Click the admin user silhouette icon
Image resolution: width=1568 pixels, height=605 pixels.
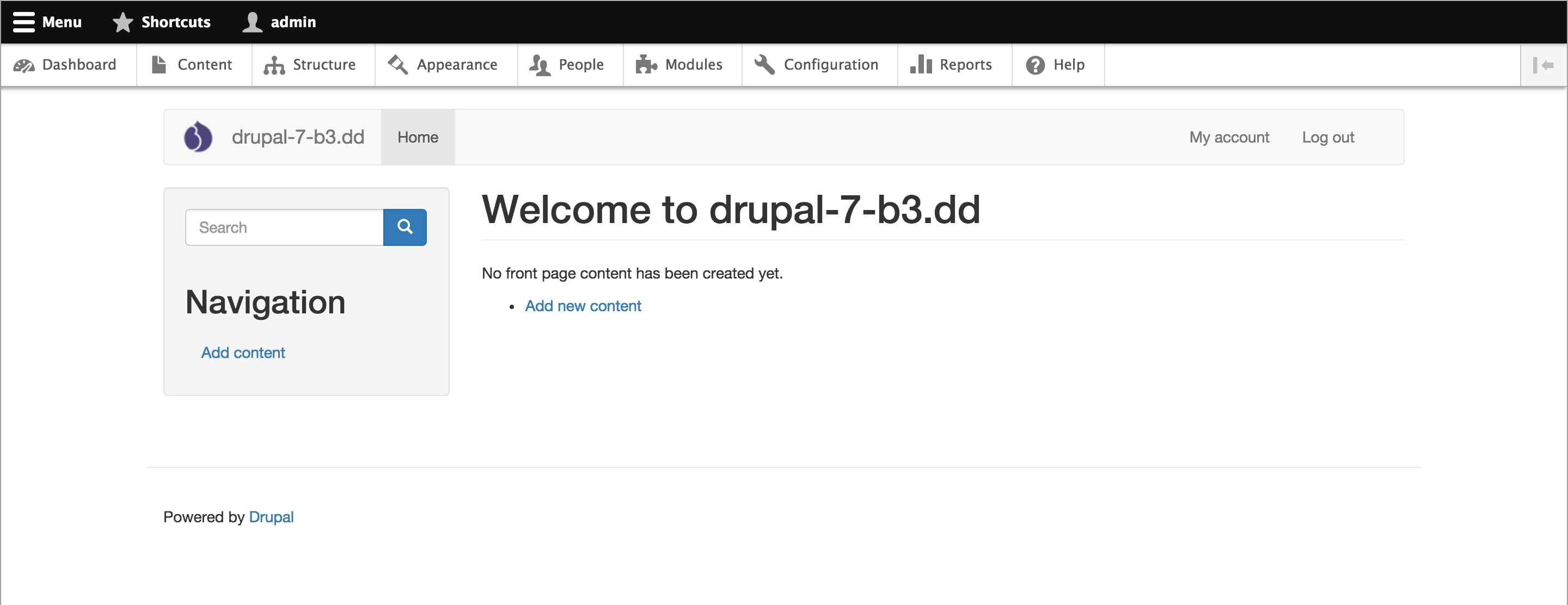252,22
